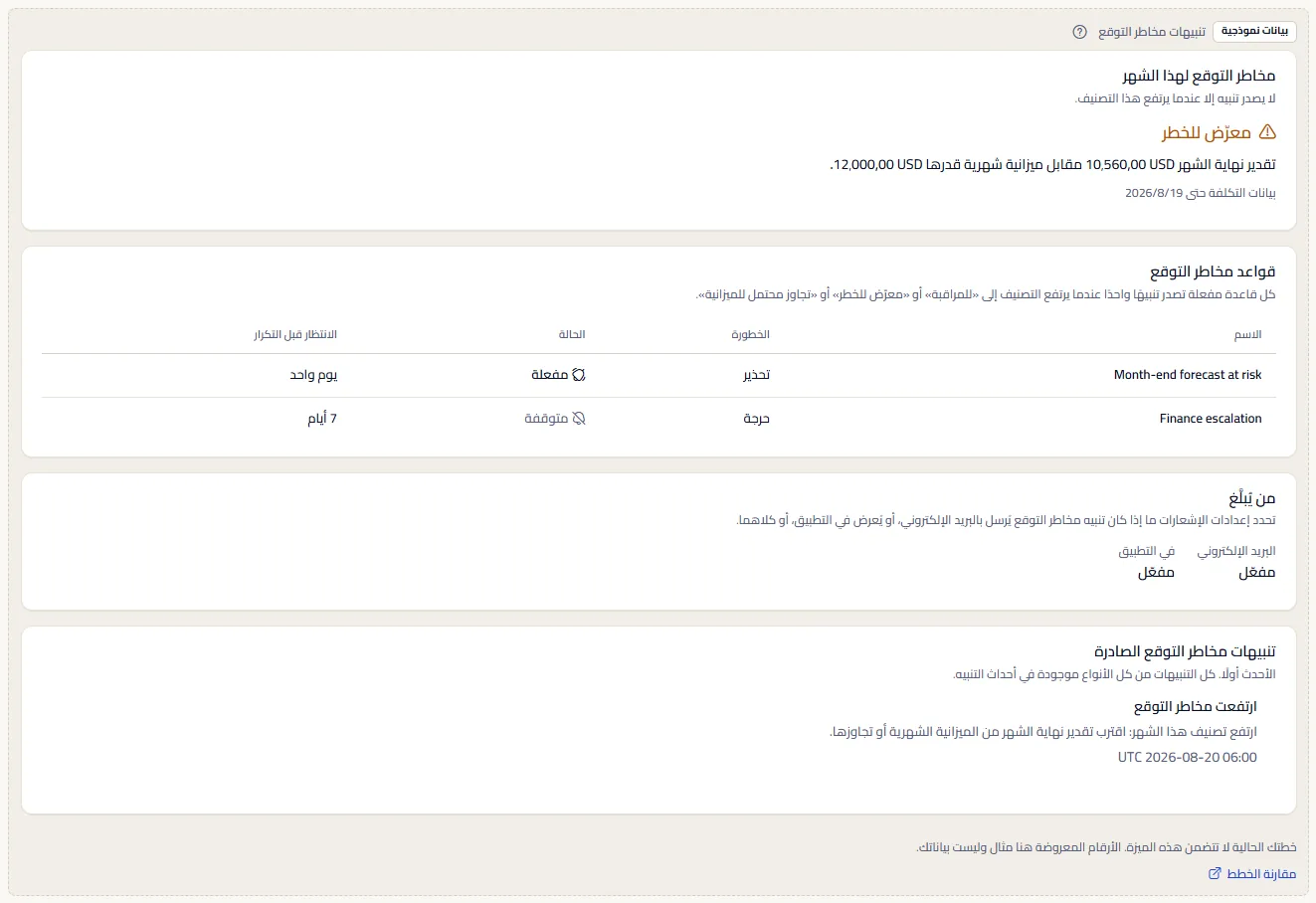
Task: Click the footer note starting خطتك الحالية
Action: coord(1106,847)
